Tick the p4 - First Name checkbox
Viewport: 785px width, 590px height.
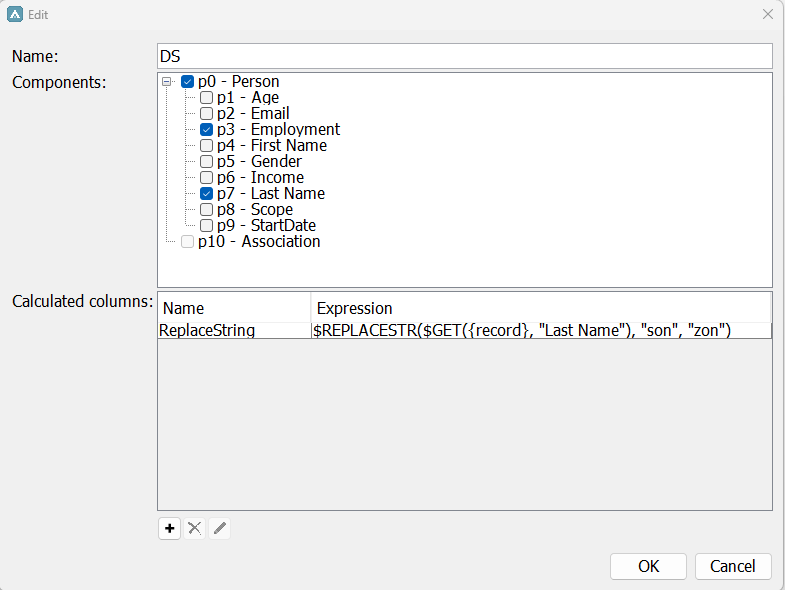pyautogui.click(x=206, y=146)
